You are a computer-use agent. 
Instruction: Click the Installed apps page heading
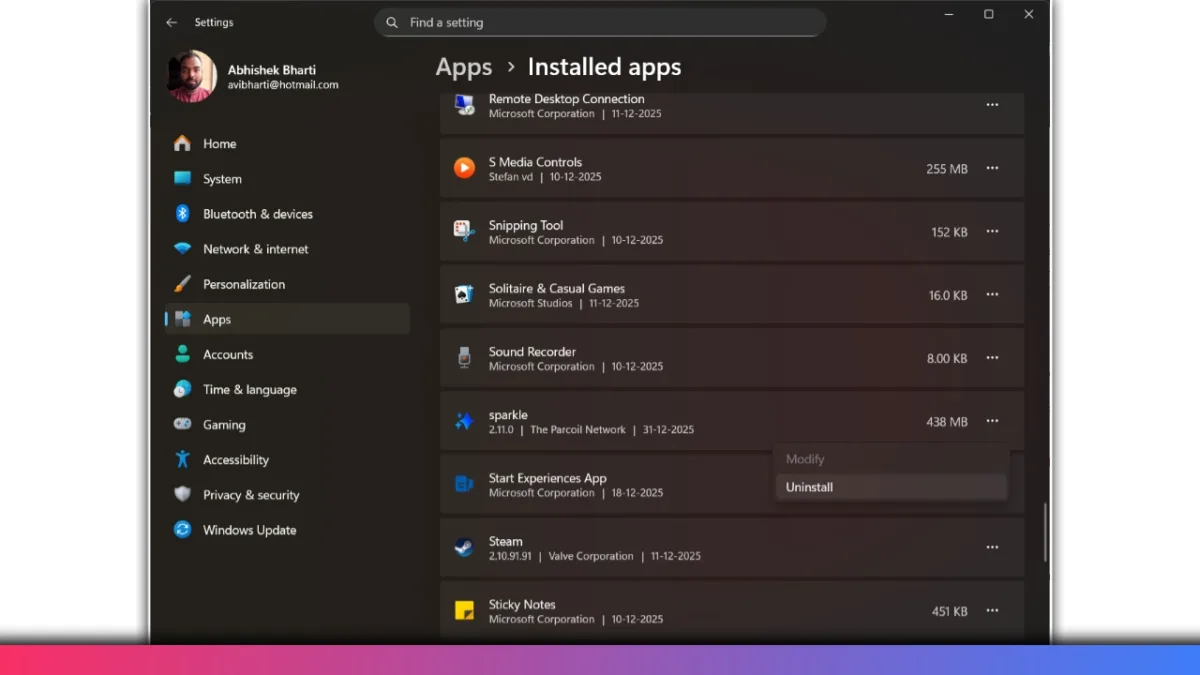pyautogui.click(x=604, y=67)
